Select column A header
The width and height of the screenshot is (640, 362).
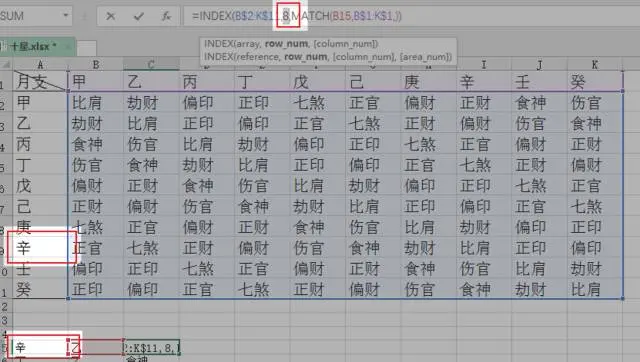[x=40, y=64]
